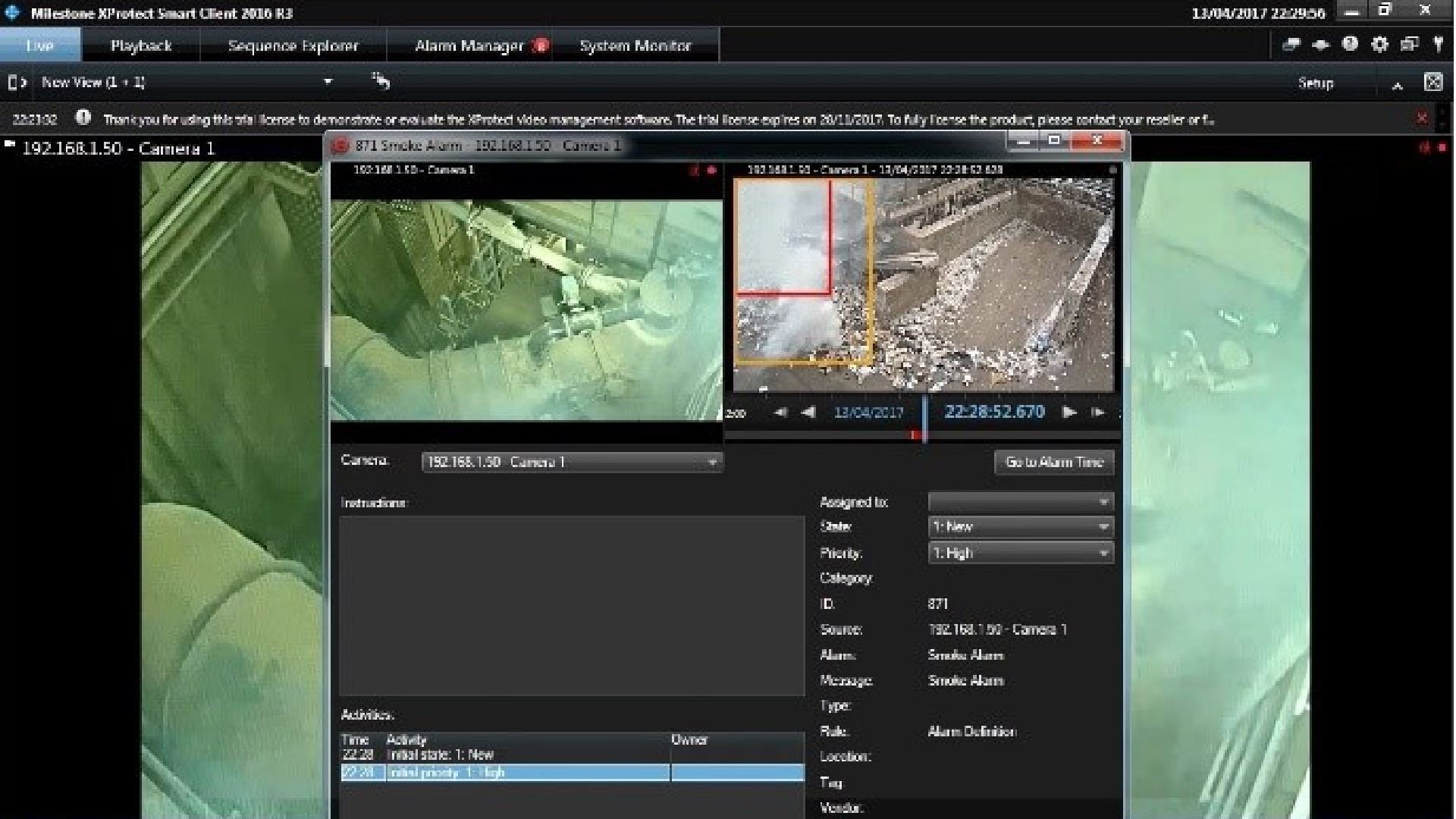Step to next frame in alarm playback
1456x819 pixels.
coord(1097,413)
